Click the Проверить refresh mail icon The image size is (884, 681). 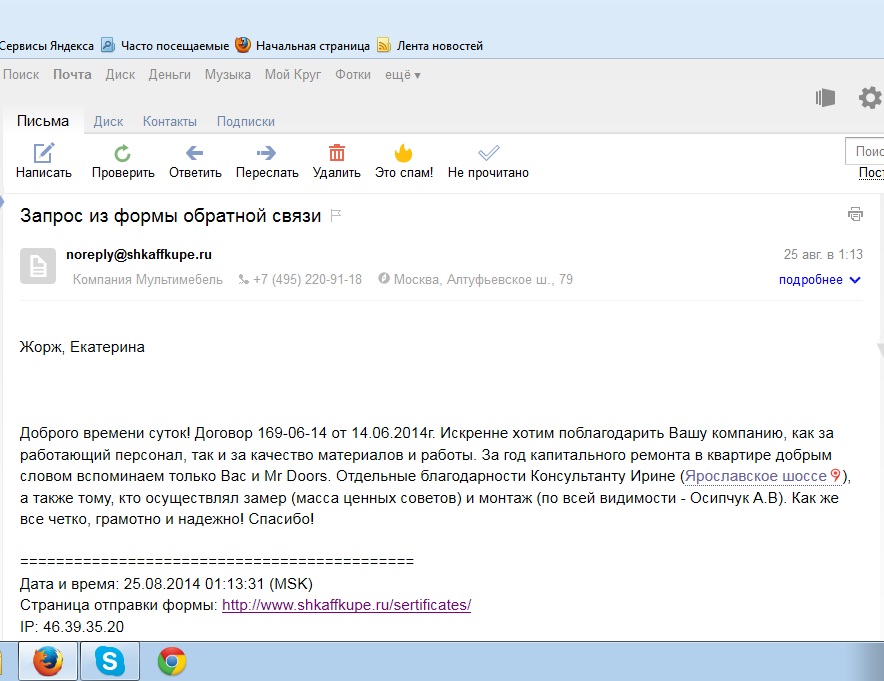point(122,153)
